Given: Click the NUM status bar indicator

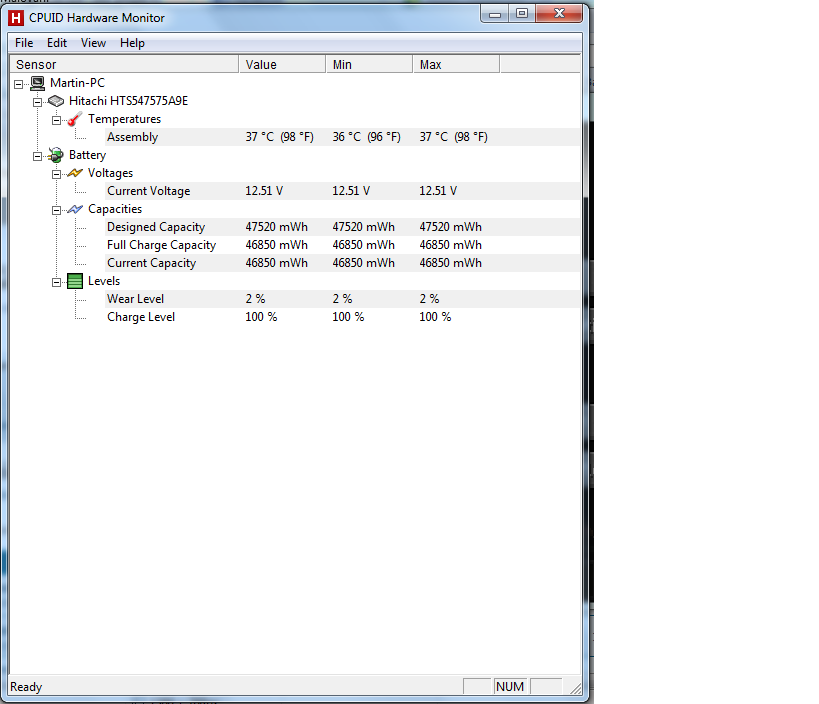Looking at the screenshot, I should pyautogui.click(x=510, y=686).
